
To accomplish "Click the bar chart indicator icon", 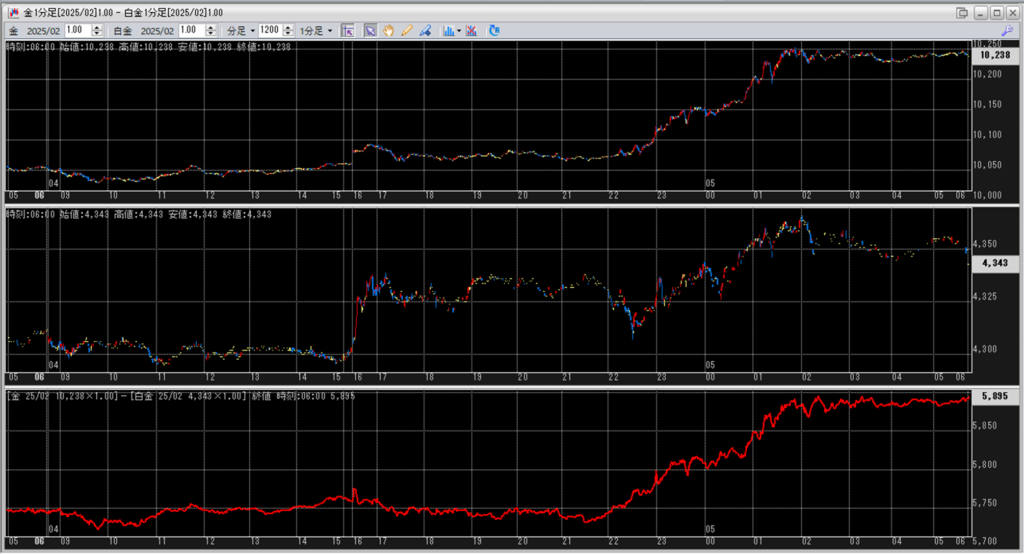I will [x=447, y=31].
